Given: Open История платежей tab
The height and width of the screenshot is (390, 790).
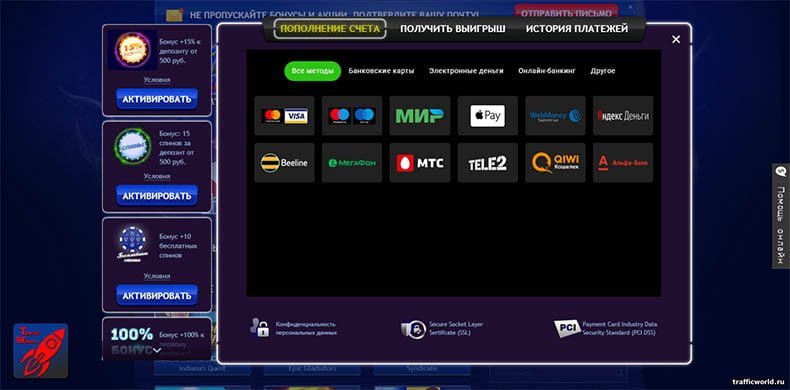Looking at the screenshot, I should pos(577,29).
